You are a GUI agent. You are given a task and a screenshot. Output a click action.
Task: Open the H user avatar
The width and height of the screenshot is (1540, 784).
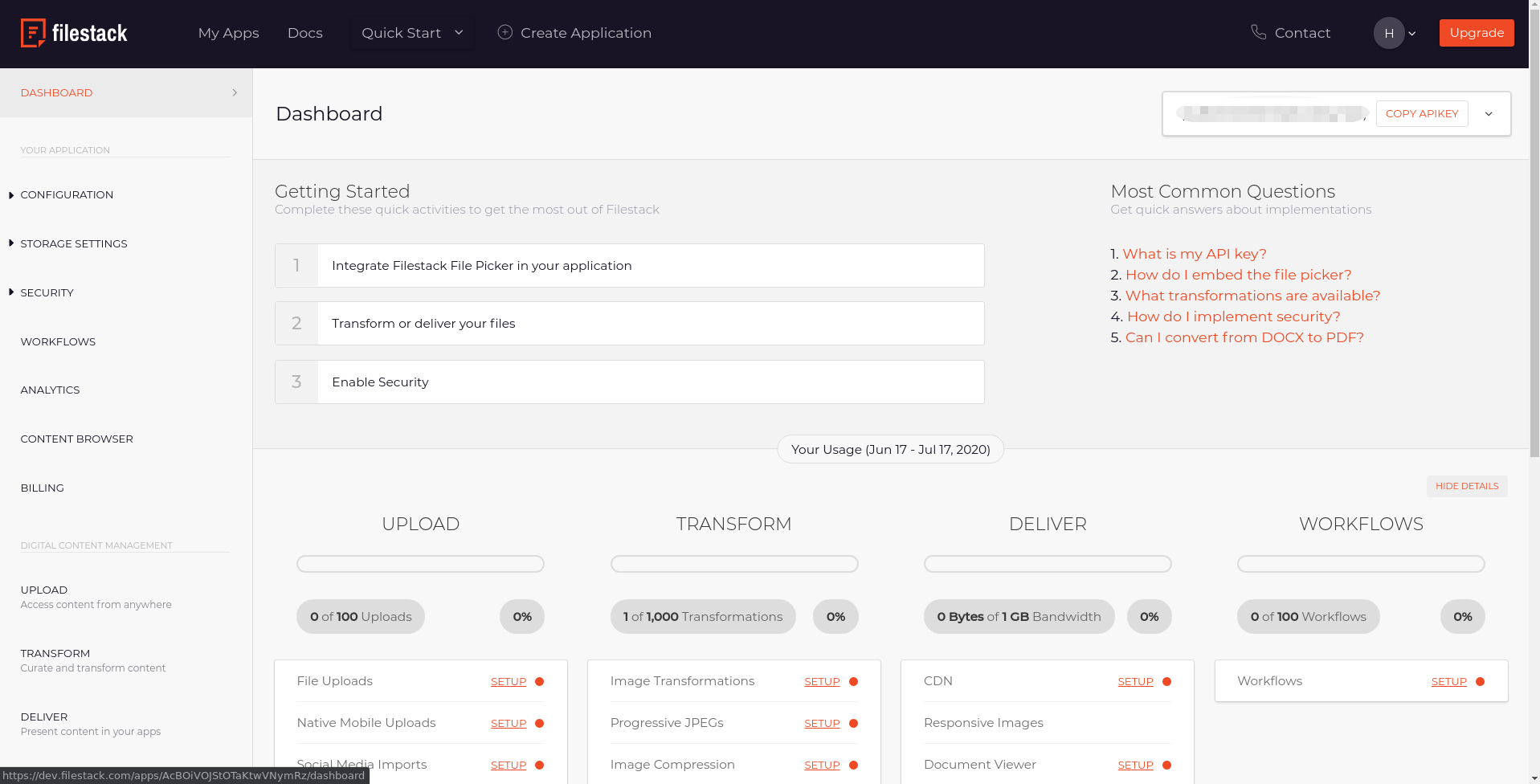click(x=1389, y=33)
